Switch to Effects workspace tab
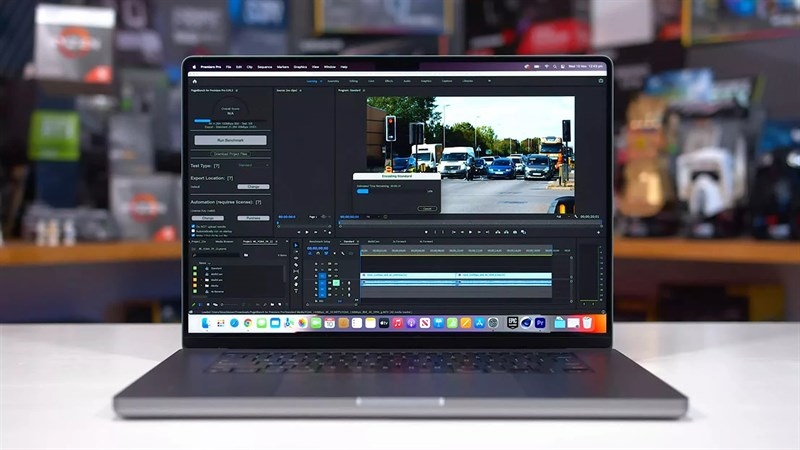The width and height of the screenshot is (800, 450). click(389, 81)
